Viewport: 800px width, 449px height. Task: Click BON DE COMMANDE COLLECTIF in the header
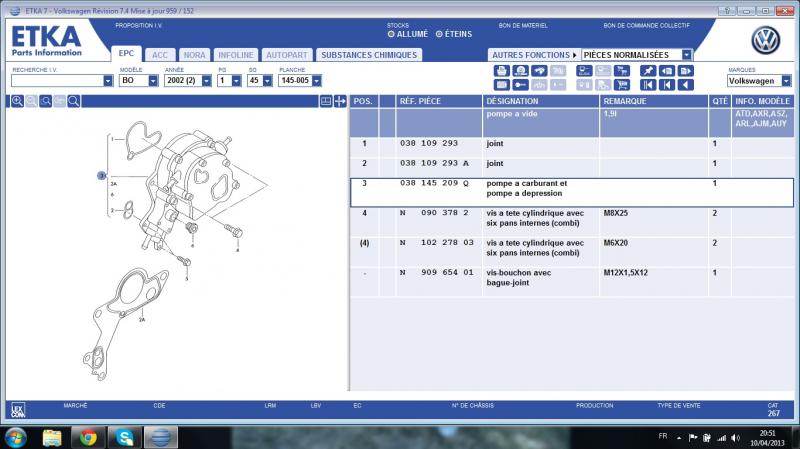[x=646, y=25]
